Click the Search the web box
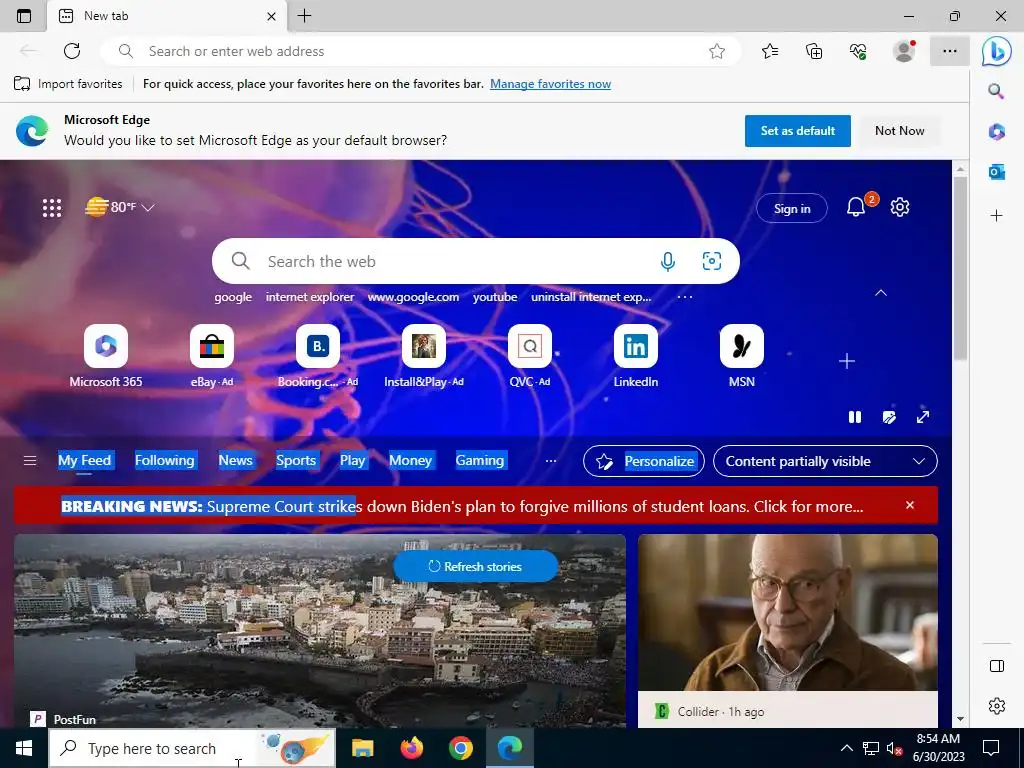This screenshot has width=1024, height=768. pos(475,261)
